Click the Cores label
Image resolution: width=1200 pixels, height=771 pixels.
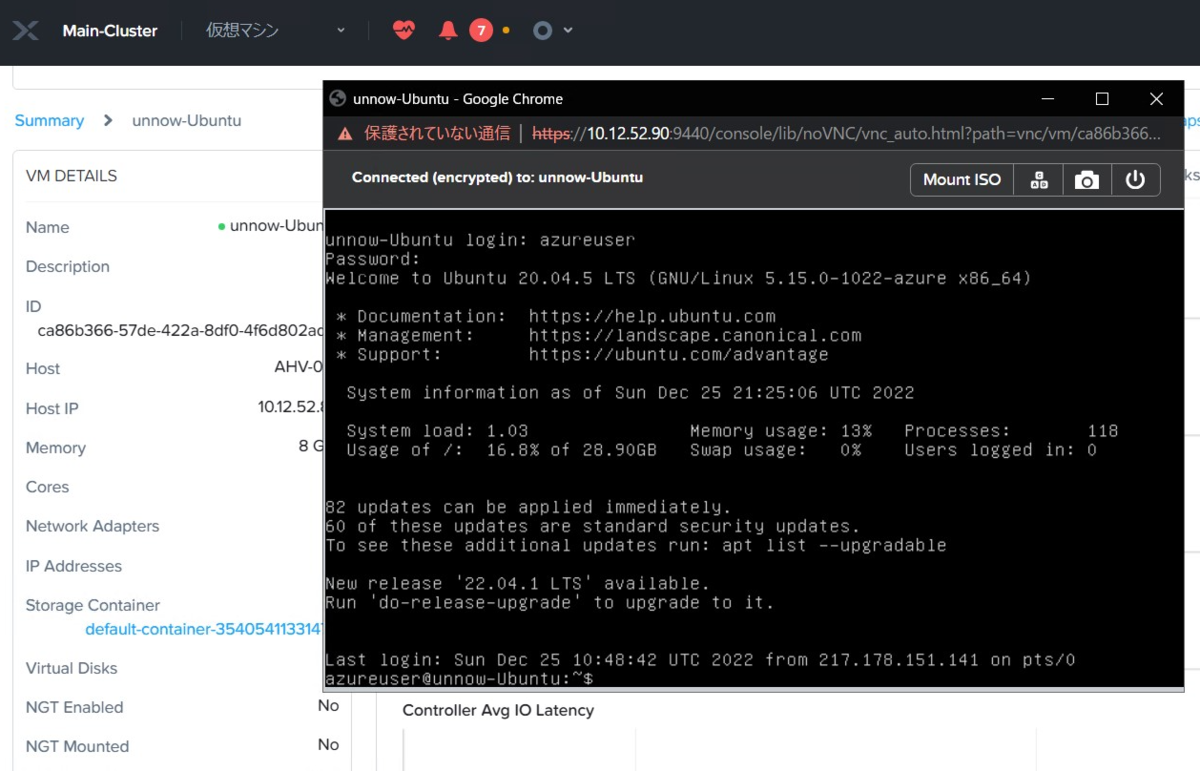[x=47, y=487]
